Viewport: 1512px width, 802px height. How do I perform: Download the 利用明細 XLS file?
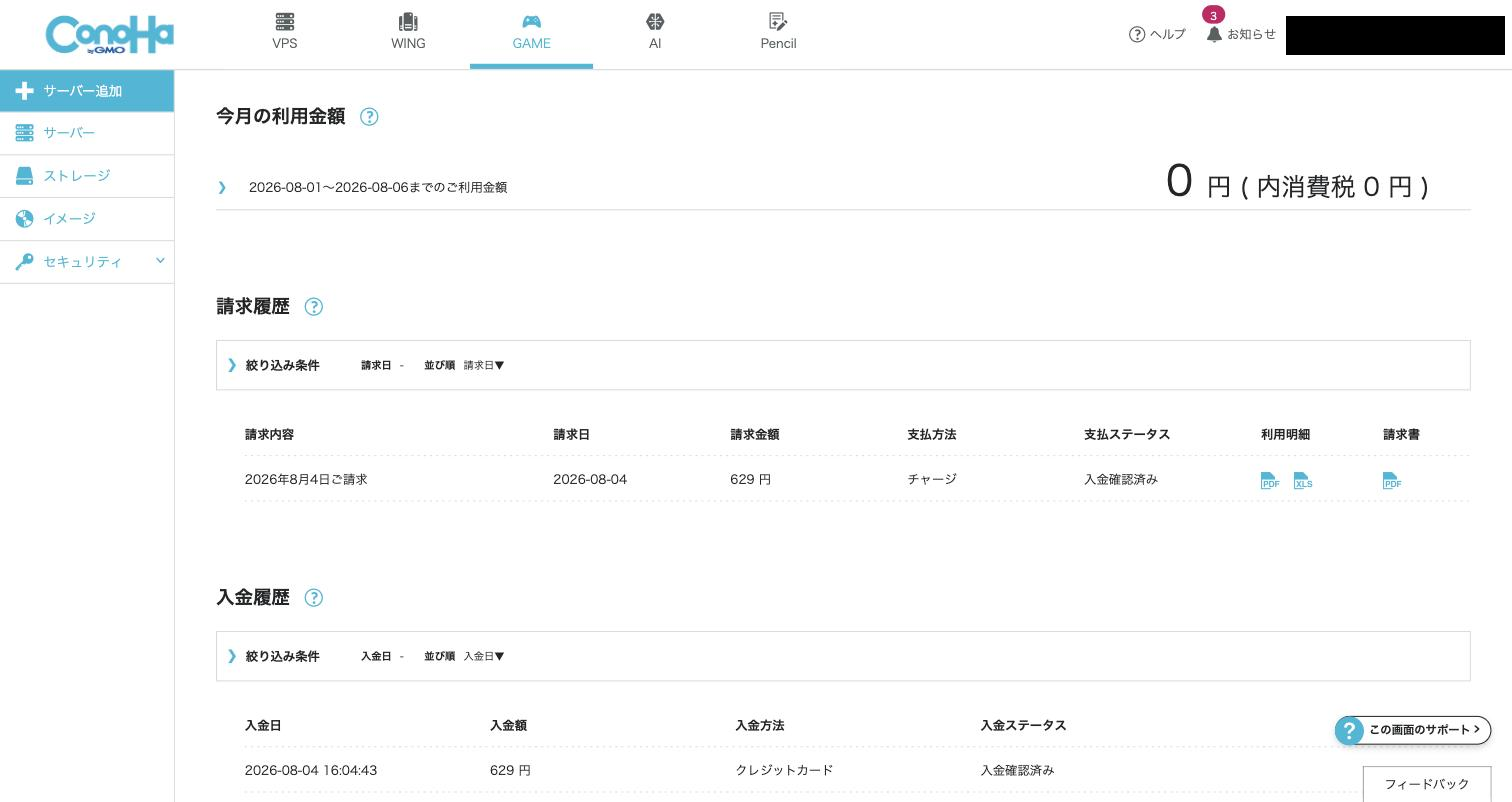(1303, 481)
